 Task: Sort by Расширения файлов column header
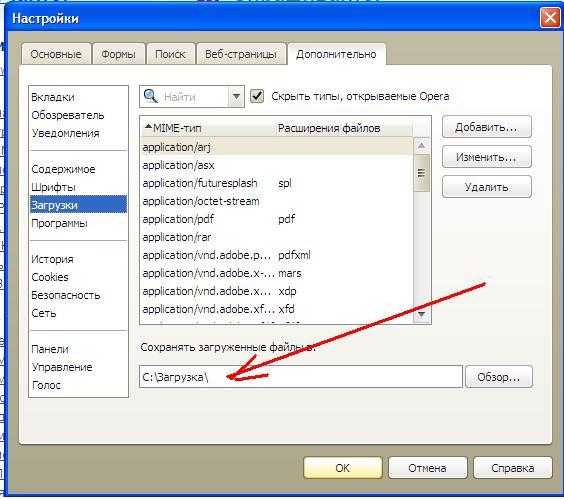(x=329, y=128)
